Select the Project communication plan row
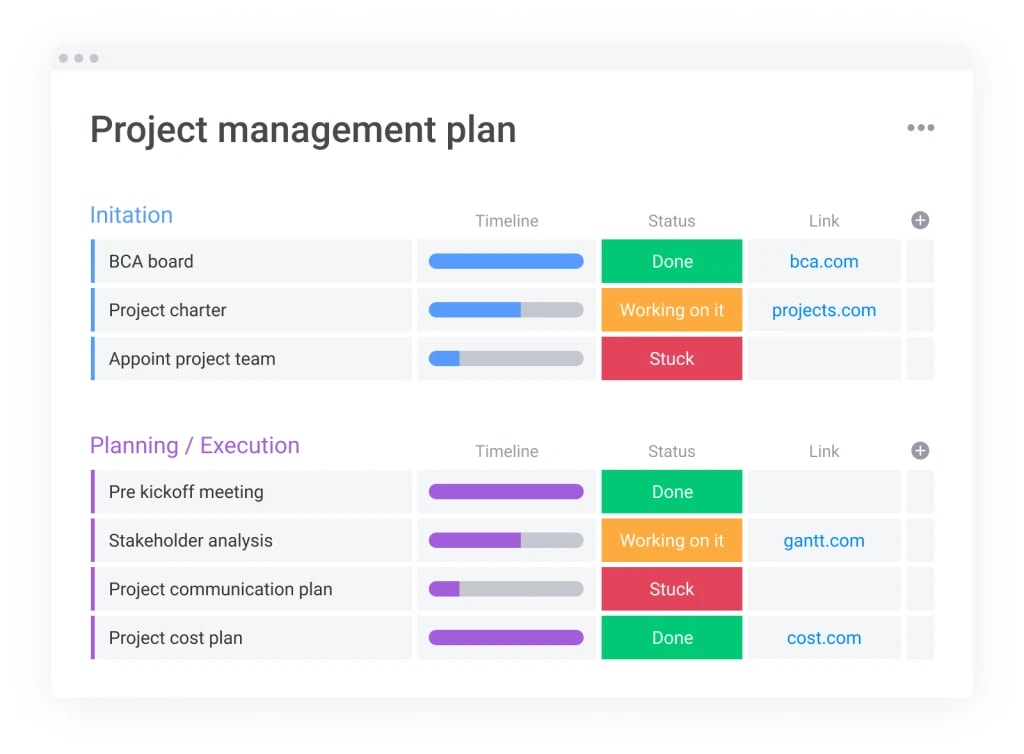The height and width of the screenshot is (754, 1024). click(220, 589)
